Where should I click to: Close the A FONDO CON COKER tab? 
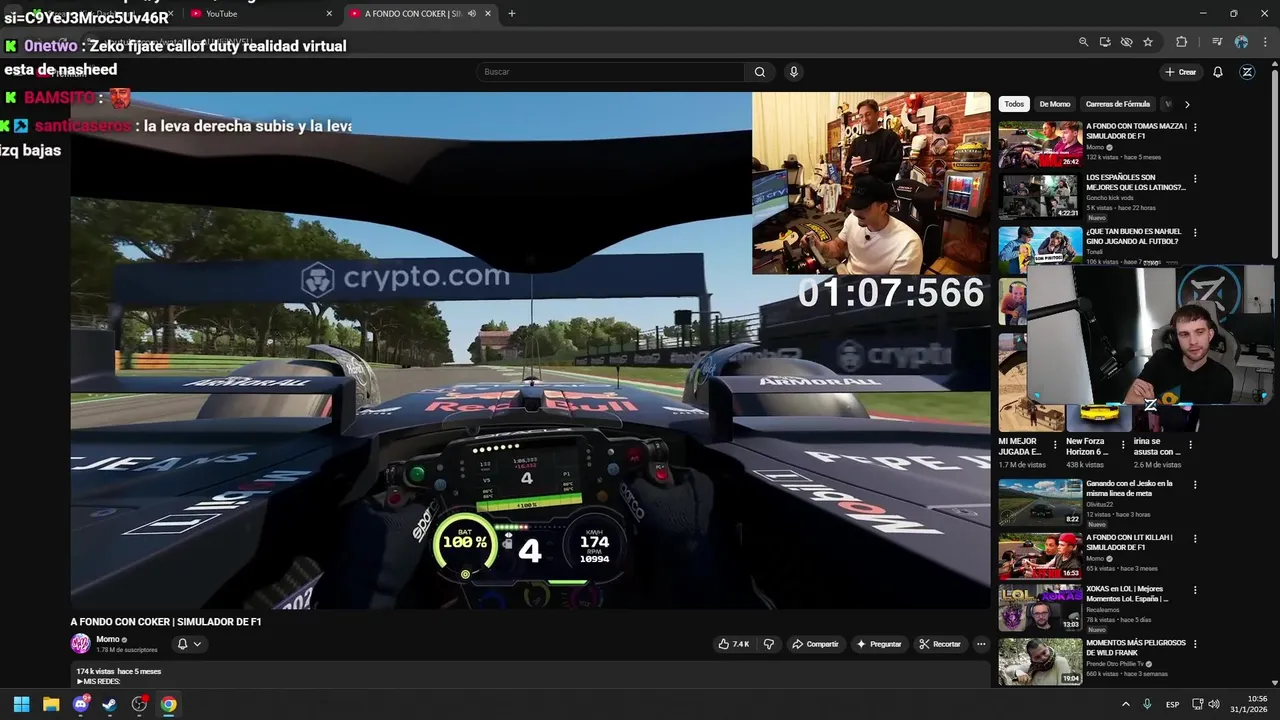click(x=487, y=14)
